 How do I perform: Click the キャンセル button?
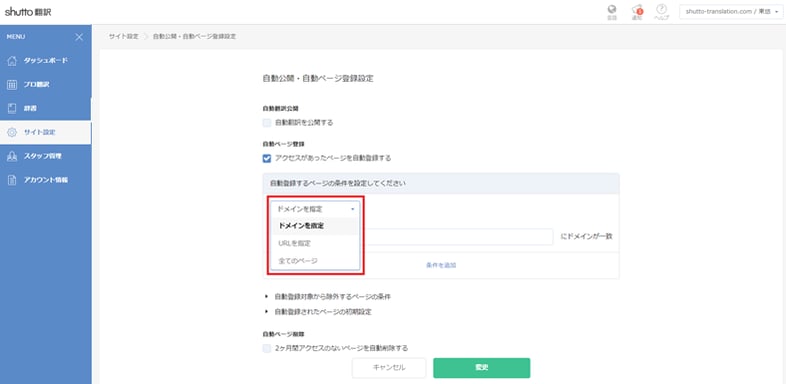tap(389, 367)
